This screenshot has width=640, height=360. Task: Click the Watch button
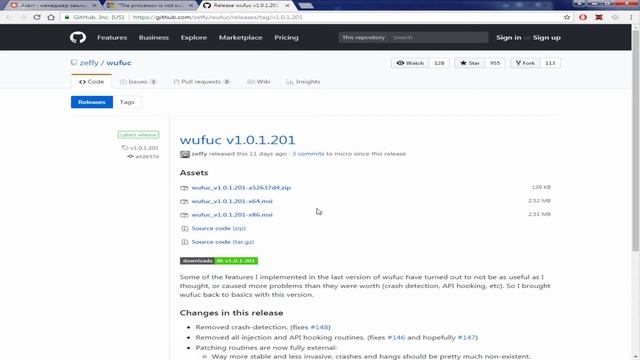click(x=410, y=63)
